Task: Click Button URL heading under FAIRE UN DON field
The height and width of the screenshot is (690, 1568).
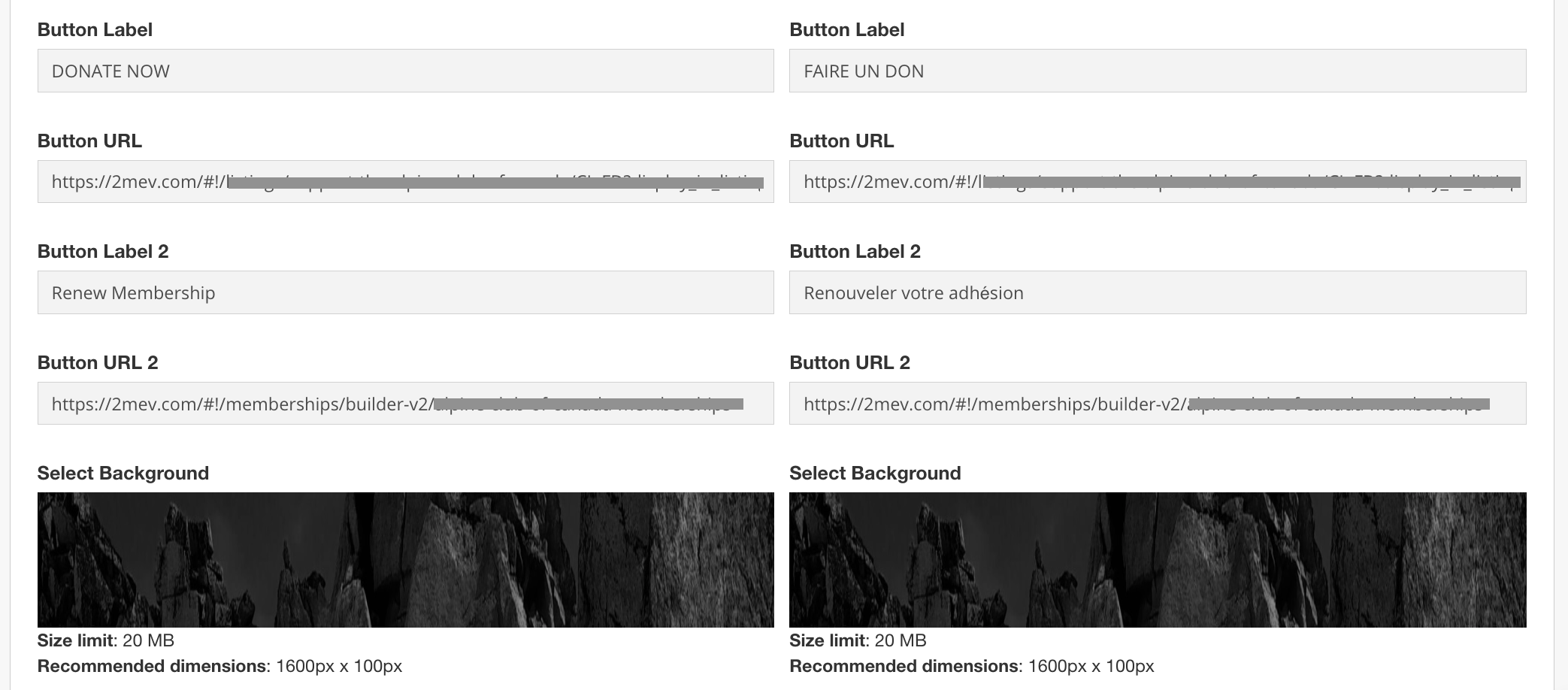Action: [841, 141]
